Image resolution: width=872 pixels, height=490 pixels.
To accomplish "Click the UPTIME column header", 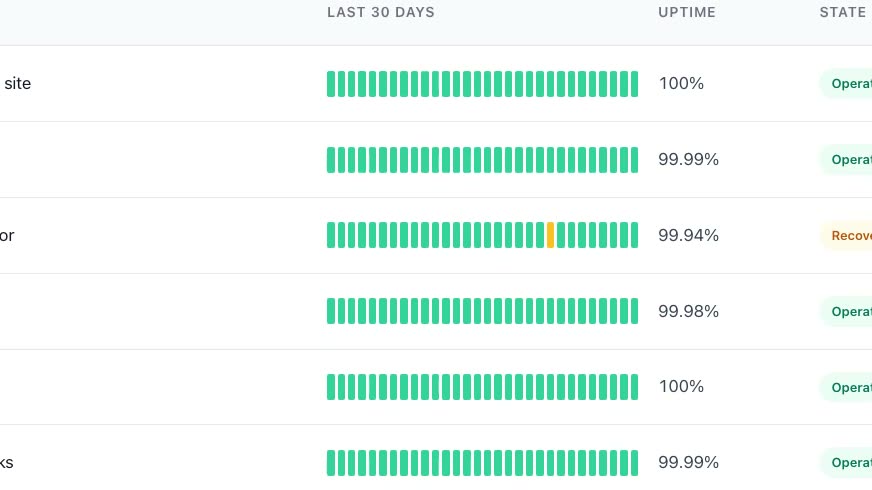I will pos(687,12).
